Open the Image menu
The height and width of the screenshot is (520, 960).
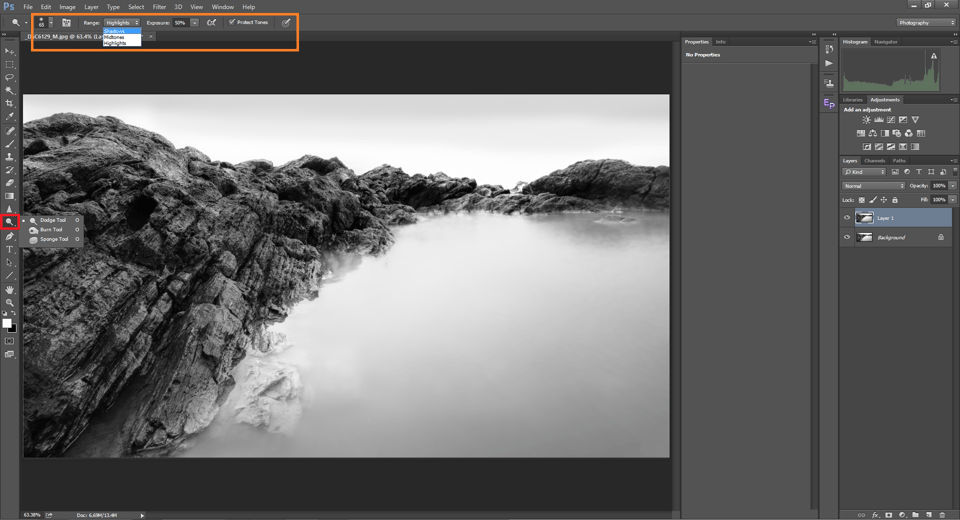[x=67, y=7]
